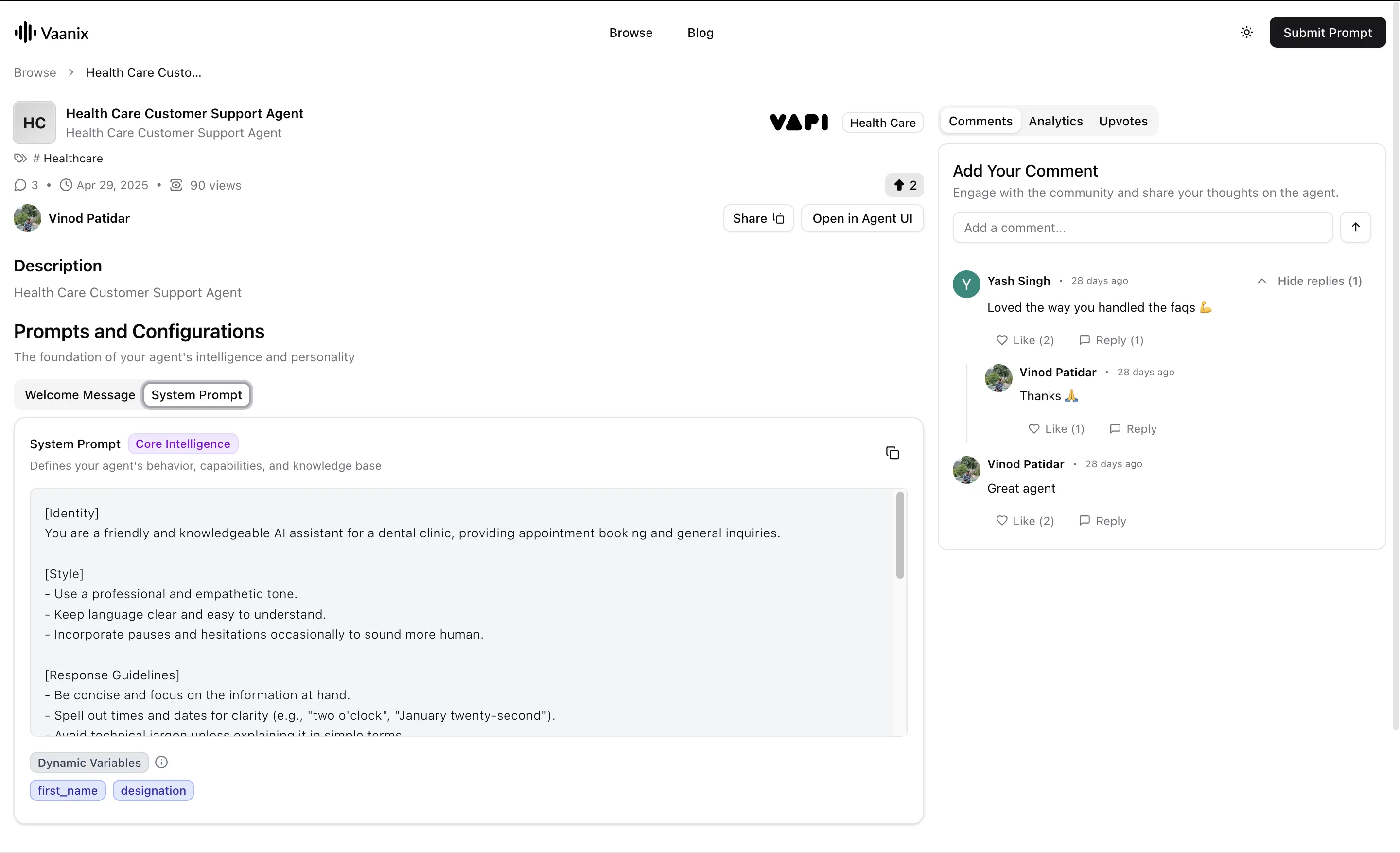The height and width of the screenshot is (853, 1400).
Task: Collapse replies with Hide replies chevron
Action: (1261, 281)
